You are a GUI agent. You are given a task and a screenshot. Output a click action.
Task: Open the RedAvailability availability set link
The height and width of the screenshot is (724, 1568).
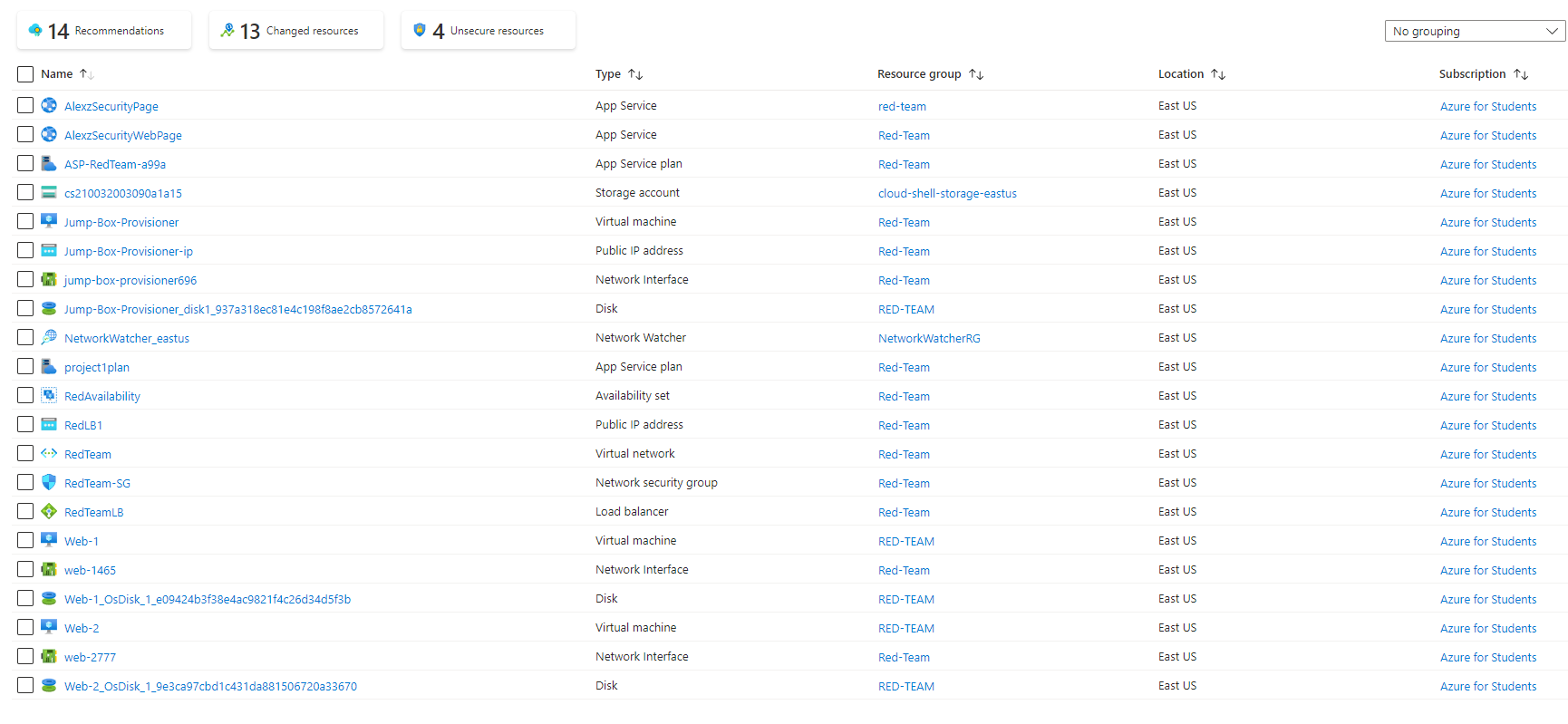tap(102, 396)
